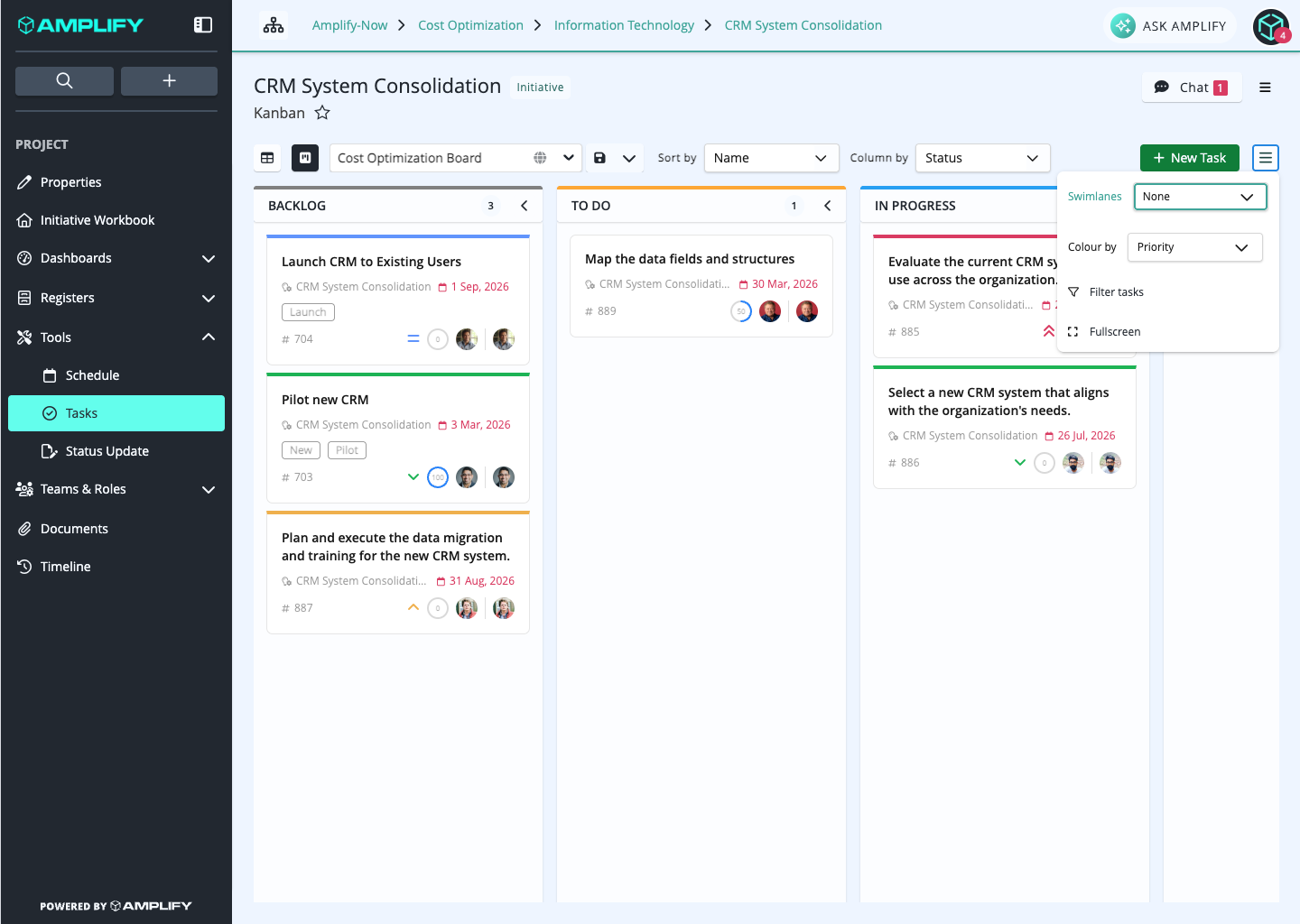Collapse the To Do column
Image resolution: width=1300 pixels, height=924 pixels.
(x=828, y=206)
